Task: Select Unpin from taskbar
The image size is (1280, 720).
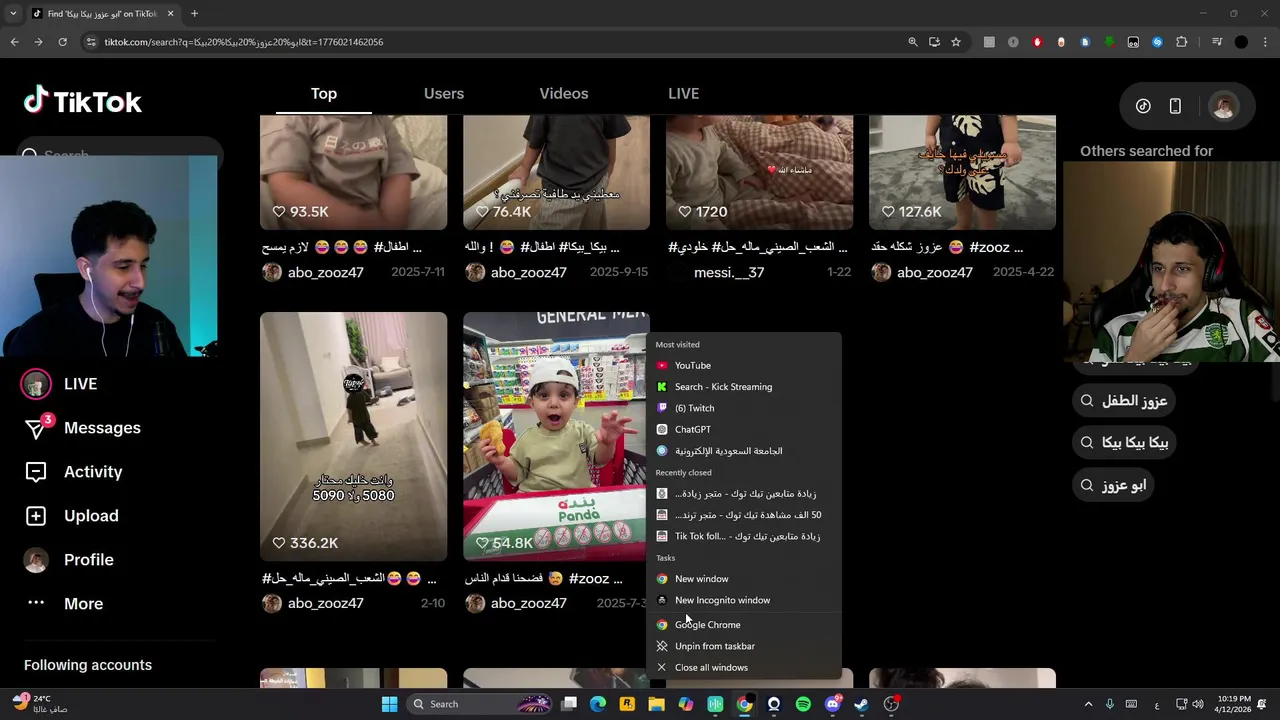Action: pos(744,646)
